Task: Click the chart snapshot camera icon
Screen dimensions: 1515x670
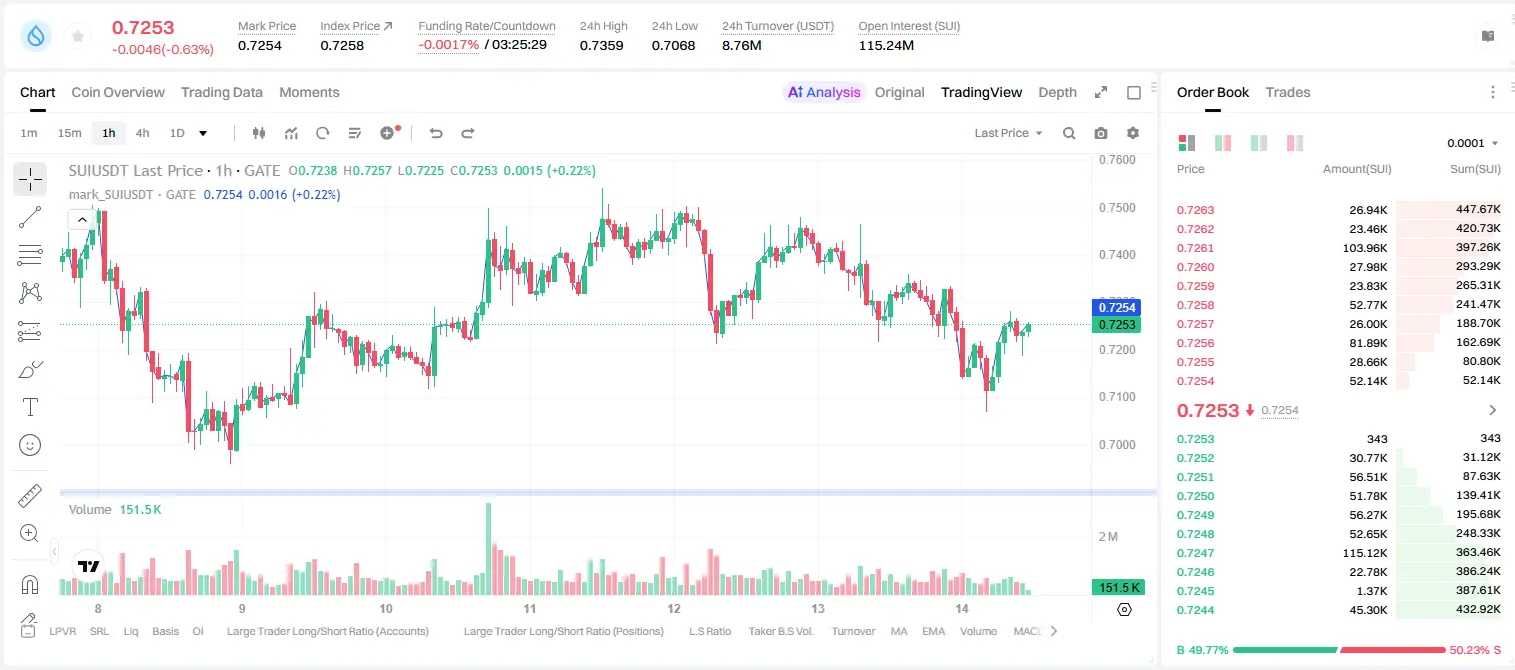Action: [1101, 133]
